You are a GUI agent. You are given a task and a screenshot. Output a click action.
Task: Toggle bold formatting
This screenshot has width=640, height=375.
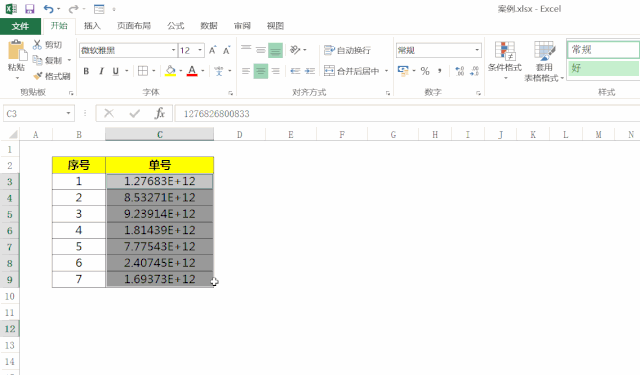[x=86, y=71]
